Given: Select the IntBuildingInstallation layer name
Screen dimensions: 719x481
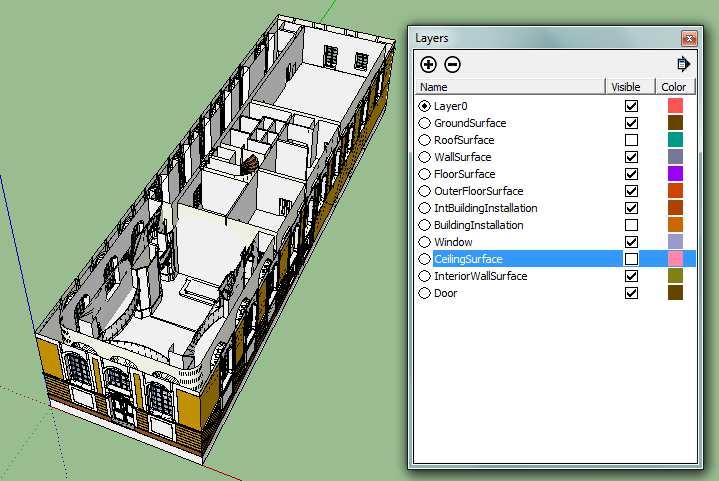Looking at the screenshot, I should [486, 208].
